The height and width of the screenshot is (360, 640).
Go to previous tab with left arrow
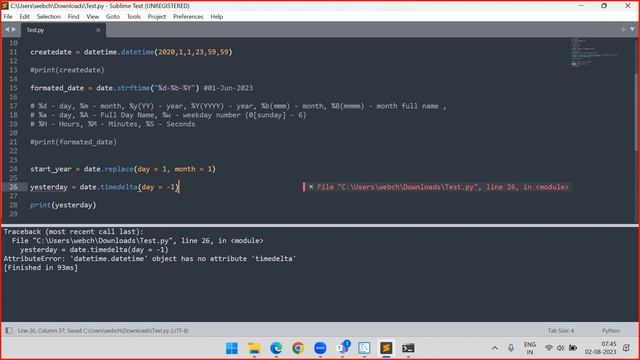(x=7, y=29)
